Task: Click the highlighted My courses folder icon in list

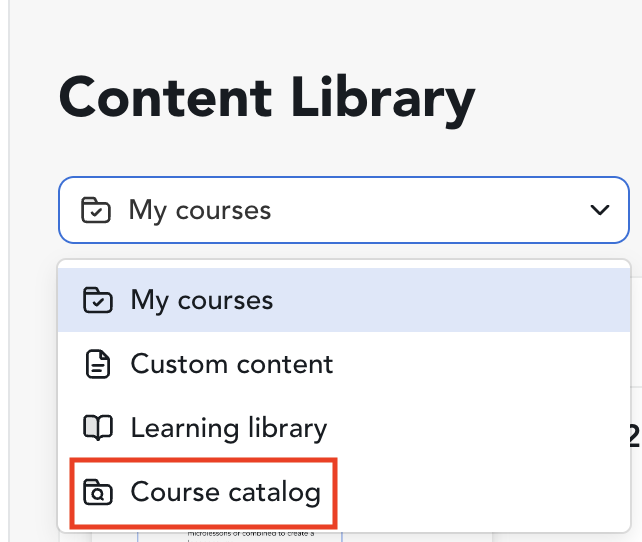Action: coord(97,300)
